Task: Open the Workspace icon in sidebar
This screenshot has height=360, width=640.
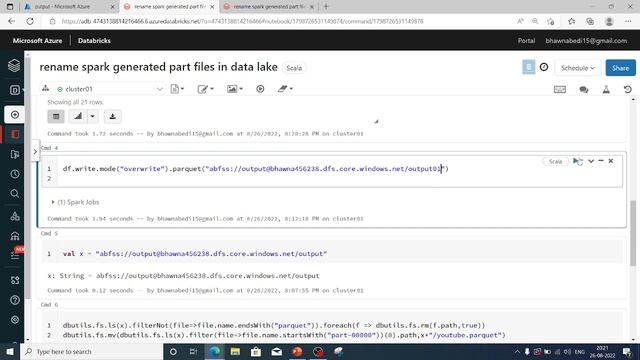Action: (15, 134)
